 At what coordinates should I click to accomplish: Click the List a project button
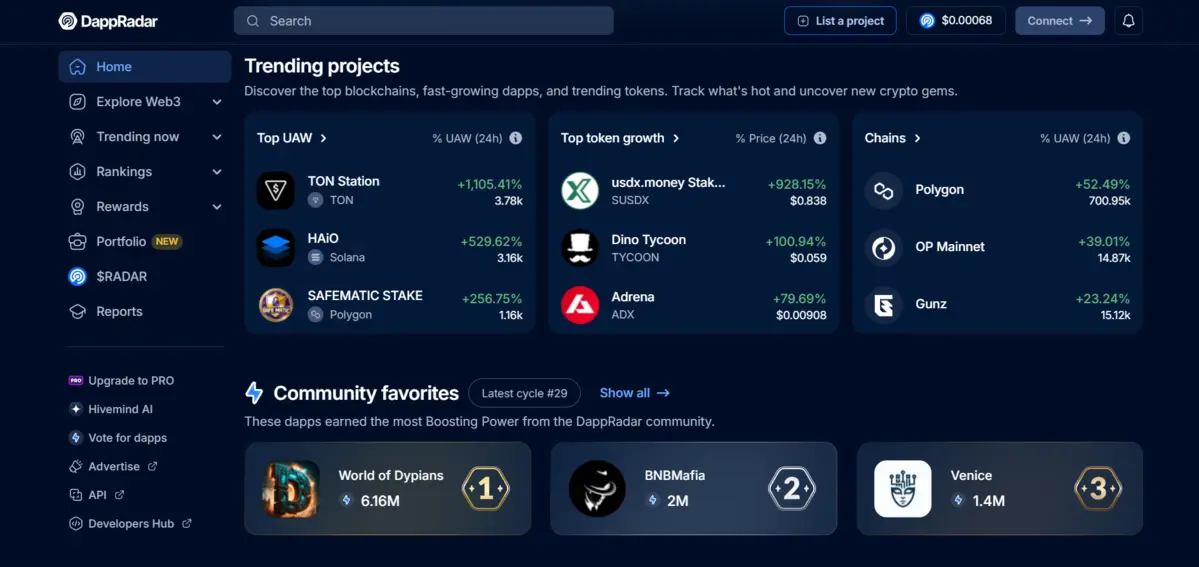pos(840,21)
